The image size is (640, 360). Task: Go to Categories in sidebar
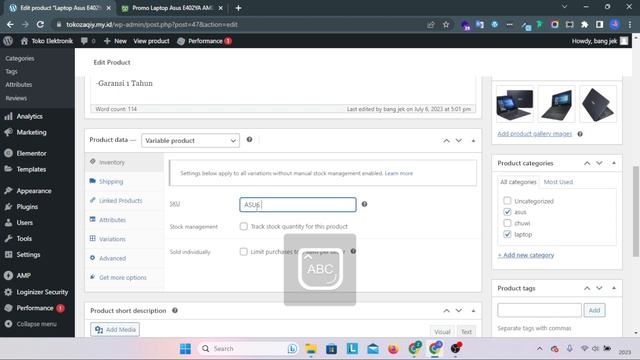(x=20, y=58)
